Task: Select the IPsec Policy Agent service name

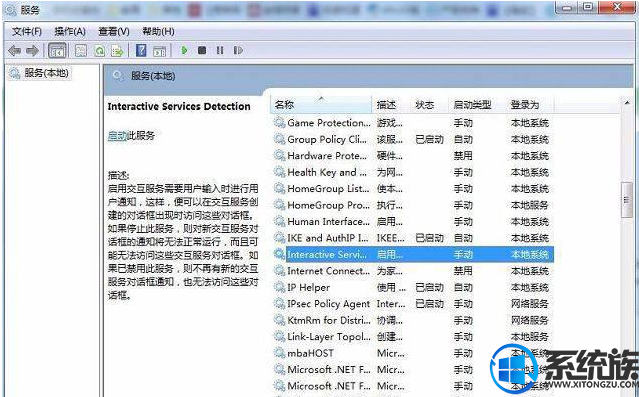Action: click(328, 304)
